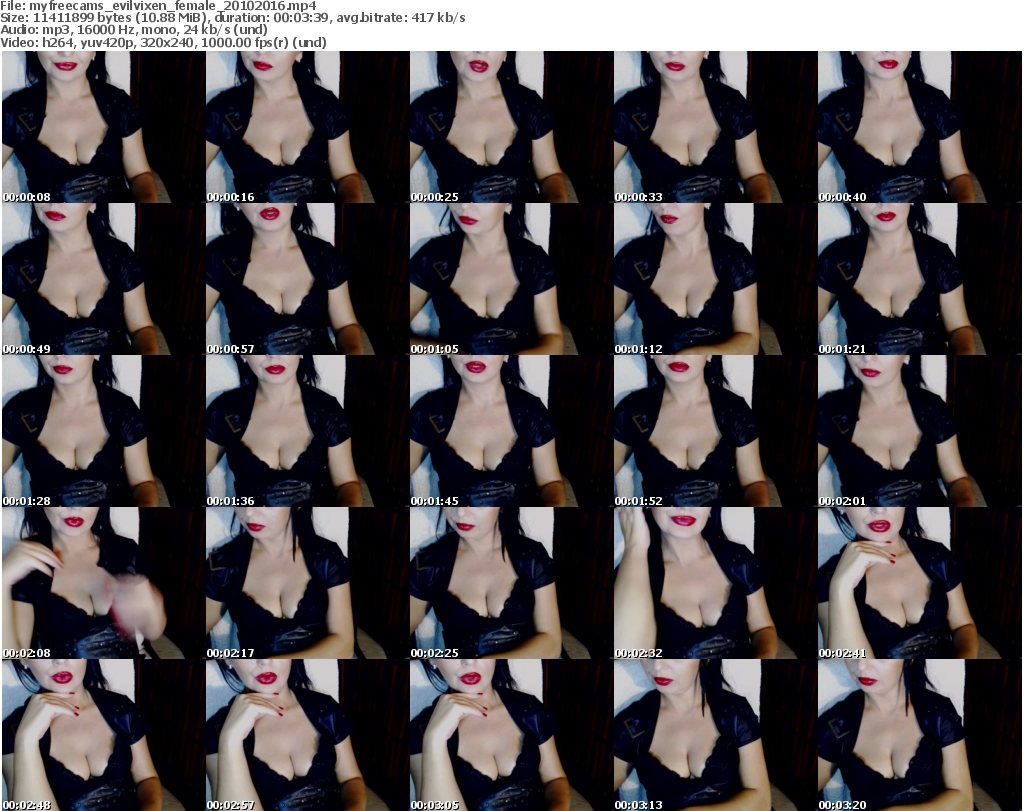Open the frame at 00:01:05
Image resolution: width=1024 pixels, height=811 pixels.
510,279
